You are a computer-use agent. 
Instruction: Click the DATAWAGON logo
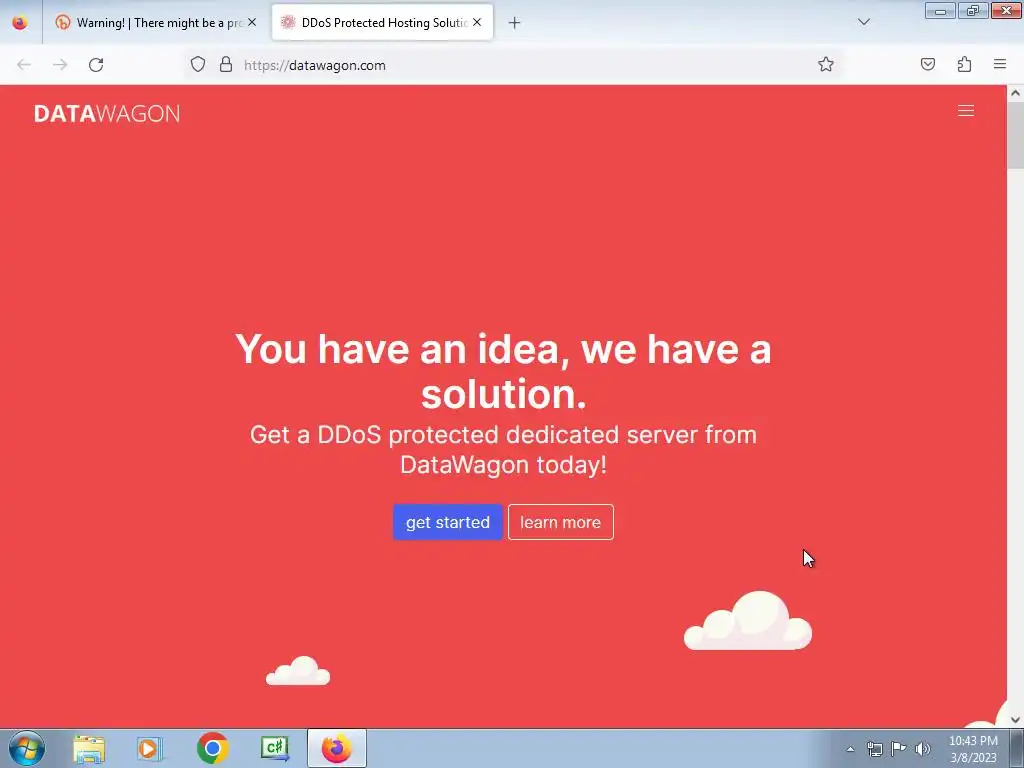[x=106, y=114]
